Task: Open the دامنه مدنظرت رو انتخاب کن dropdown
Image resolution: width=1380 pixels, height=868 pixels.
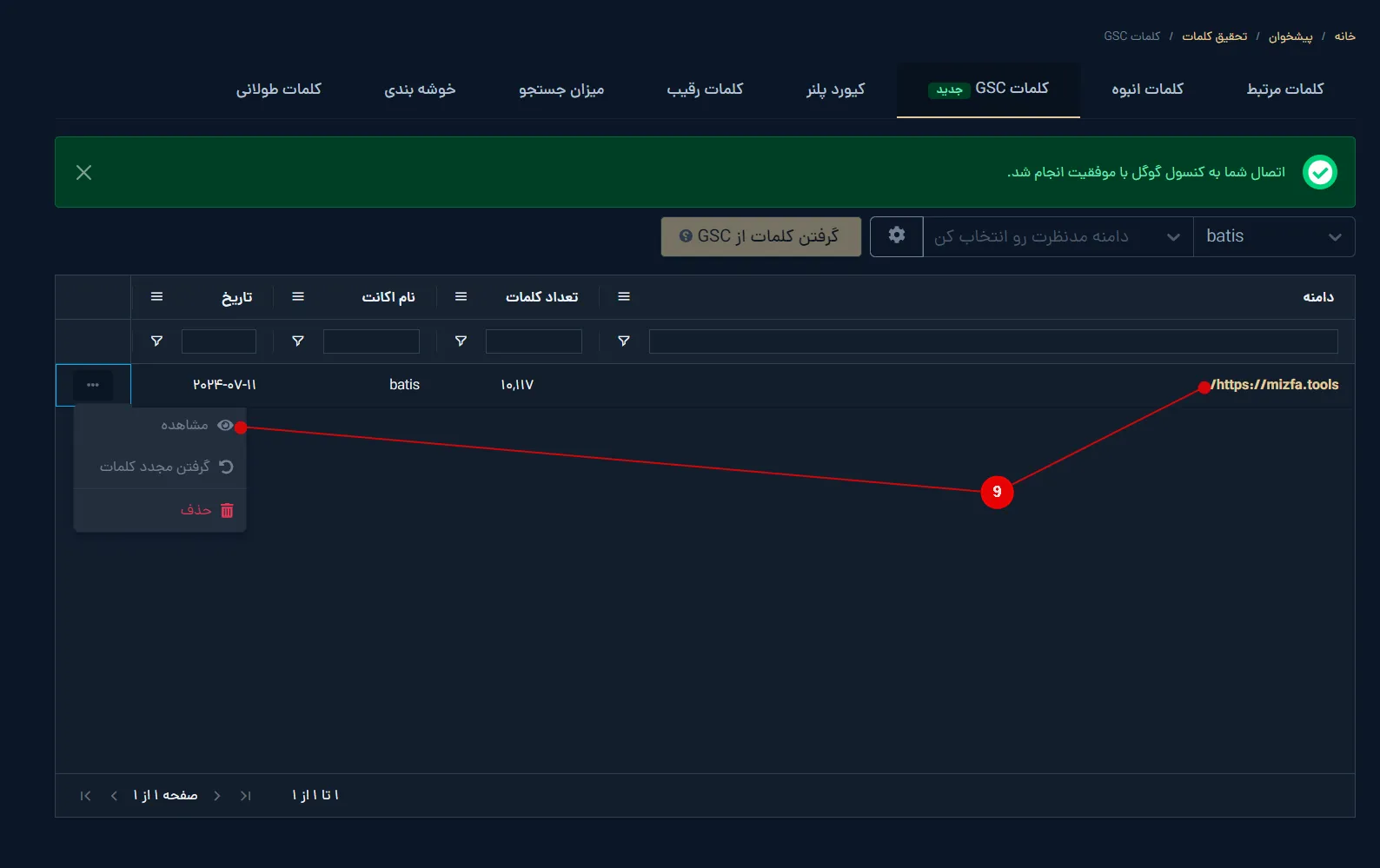Action: tap(1058, 236)
